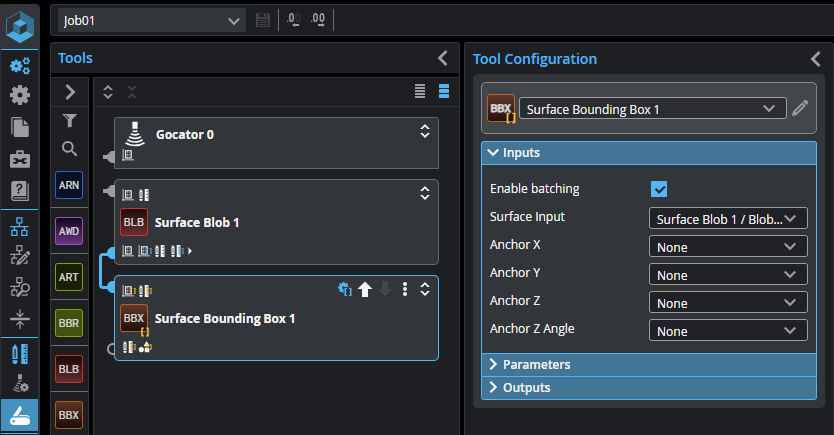Uncheck the Enable batching checkbox
This screenshot has height=435, width=834.
(x=659, y=188)
